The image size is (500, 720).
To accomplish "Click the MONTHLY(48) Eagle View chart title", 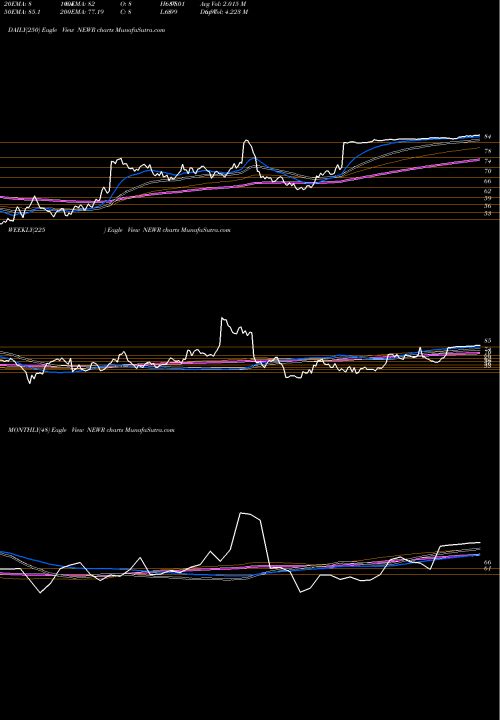I will pyautogui.click(x=91, y=430).
